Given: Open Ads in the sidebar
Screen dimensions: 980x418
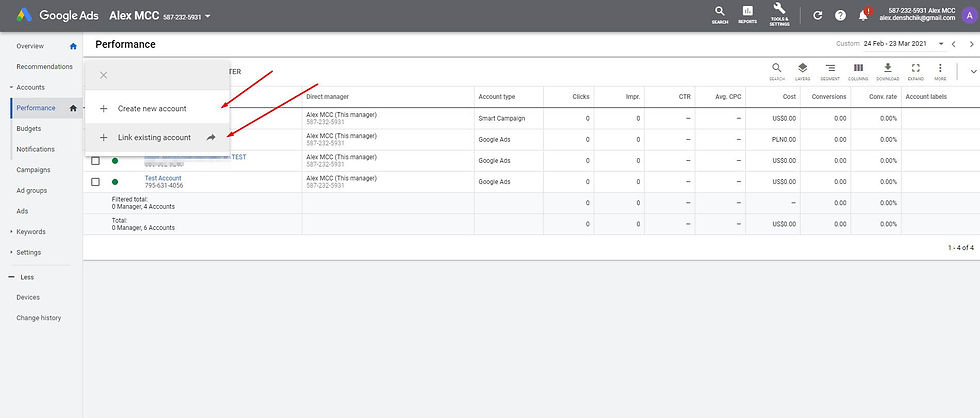Looking at the screenshot, I should tap(22, 211).
